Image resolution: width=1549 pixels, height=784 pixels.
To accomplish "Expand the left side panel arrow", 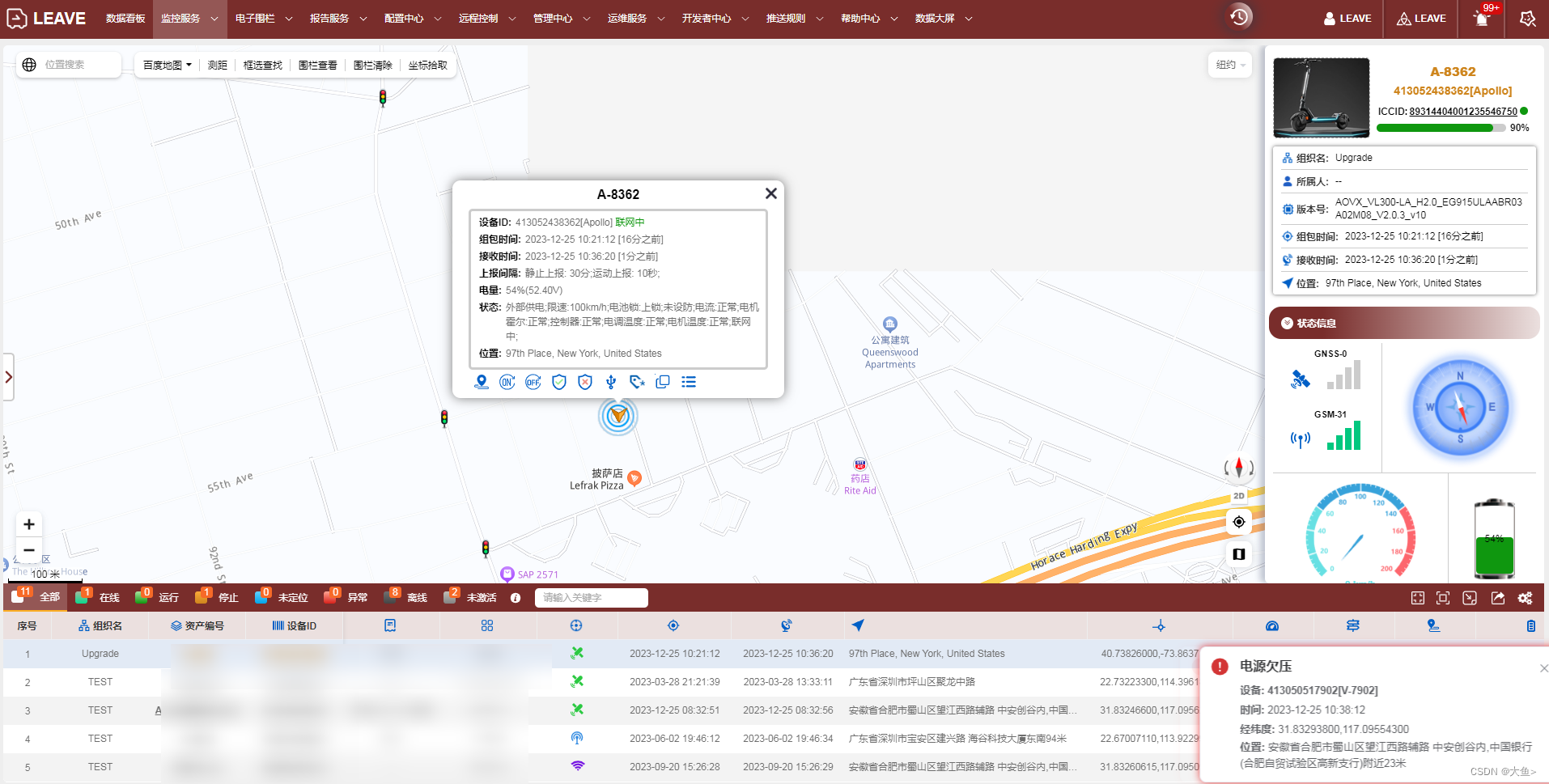I will click(x=9, y=377).
